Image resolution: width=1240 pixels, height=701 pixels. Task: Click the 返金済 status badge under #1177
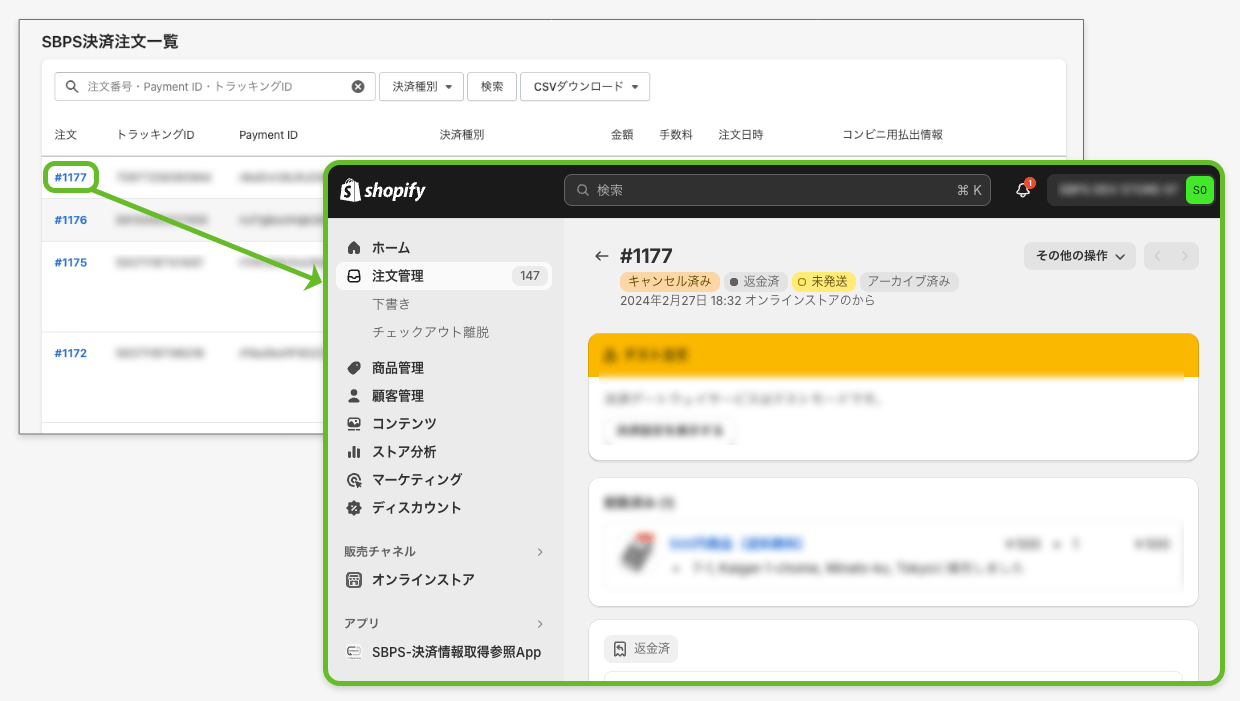tap(756, 282)
